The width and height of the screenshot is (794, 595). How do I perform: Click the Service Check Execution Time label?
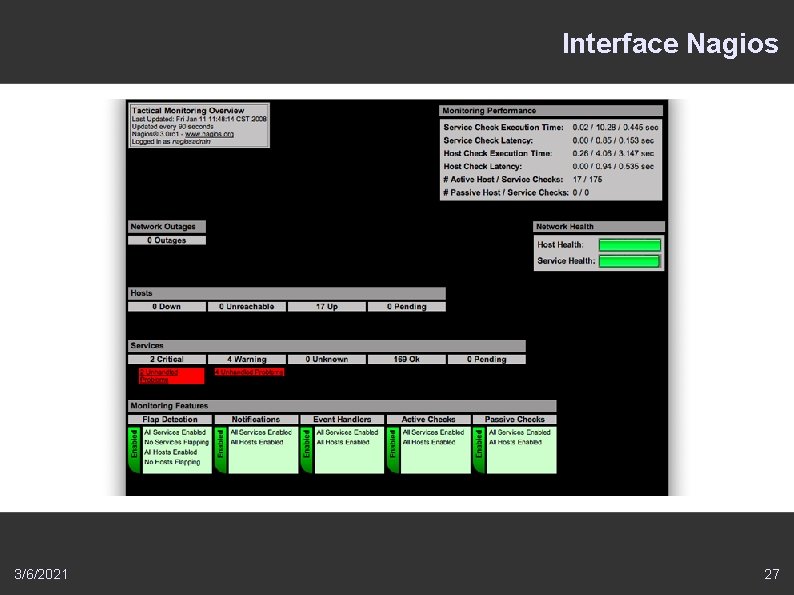pyautogui.click(x=503, y=128)
